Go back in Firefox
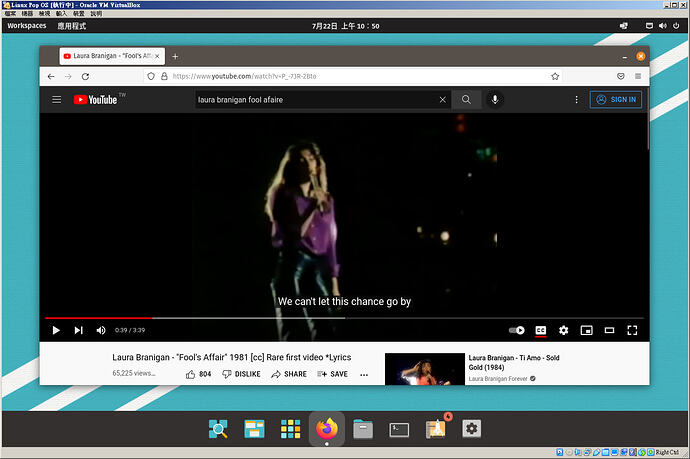The height and width of the screenshot is (459, 690). [x=51, y=76]
